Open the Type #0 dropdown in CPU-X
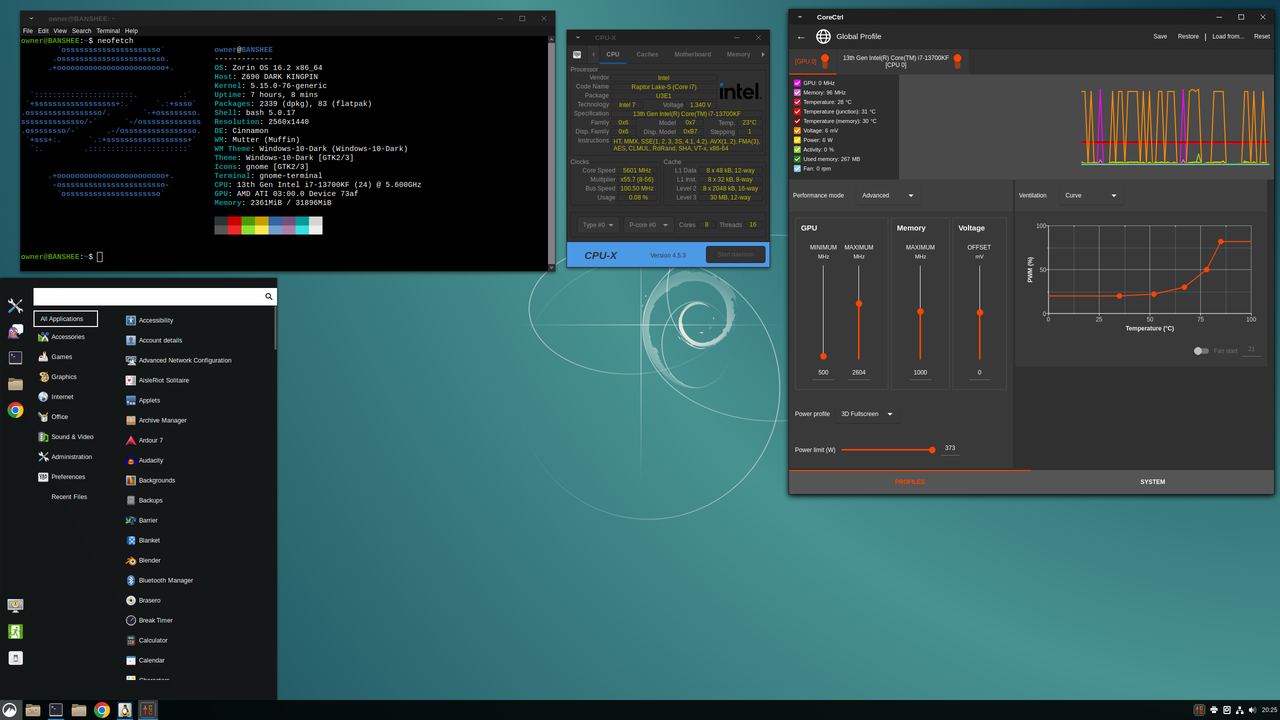This screenshot has height=720, width=1280. coord(598,225)
